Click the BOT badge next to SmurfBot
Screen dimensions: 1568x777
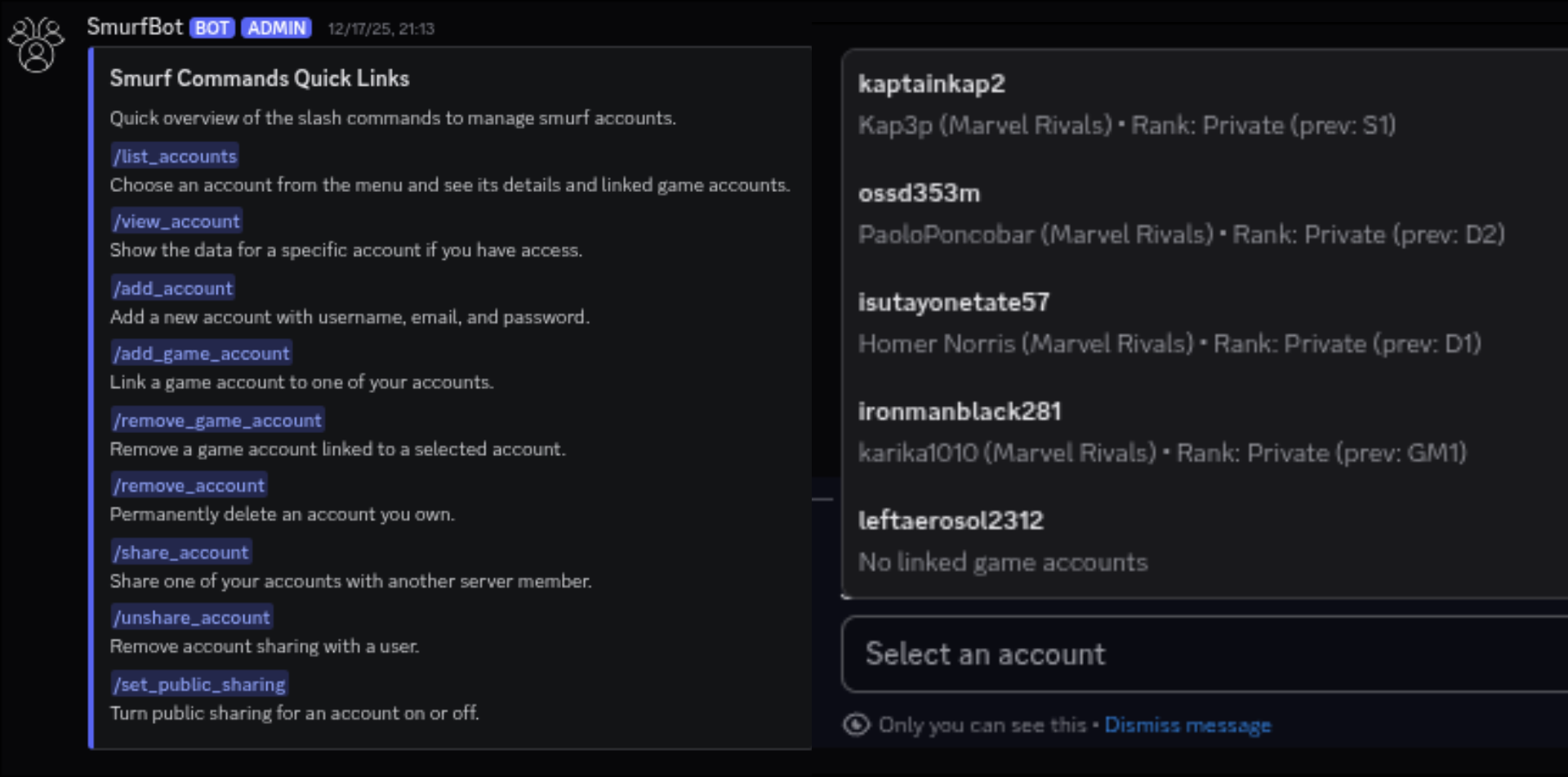(212, 28)
